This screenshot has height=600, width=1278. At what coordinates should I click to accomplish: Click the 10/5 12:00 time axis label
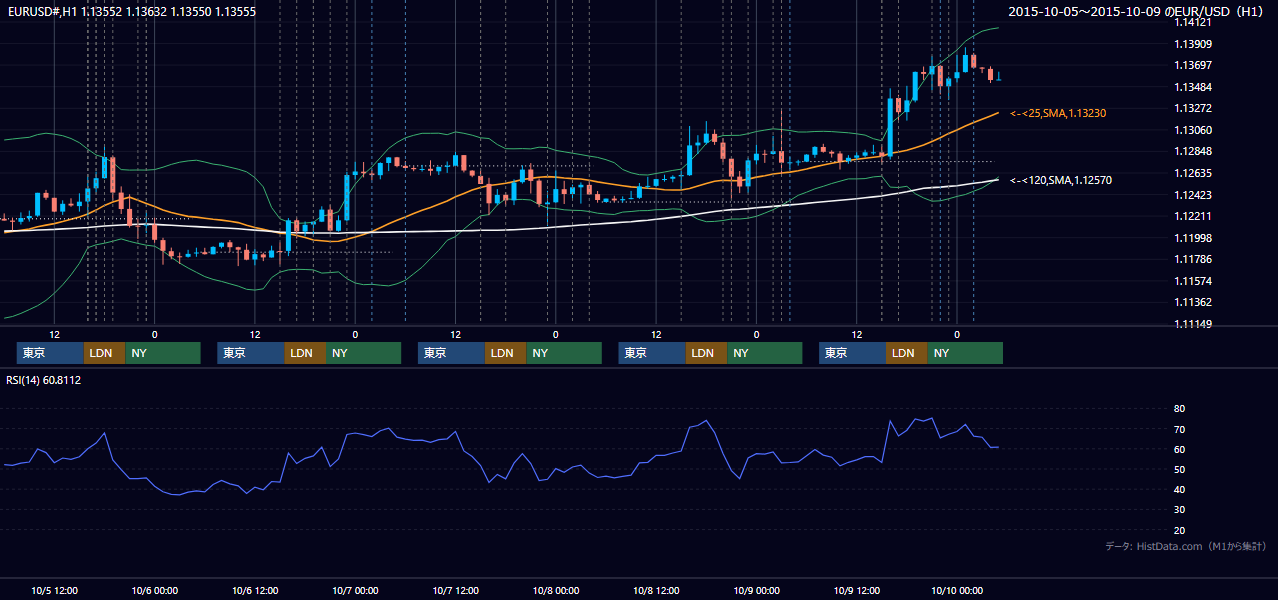point(55,590)
